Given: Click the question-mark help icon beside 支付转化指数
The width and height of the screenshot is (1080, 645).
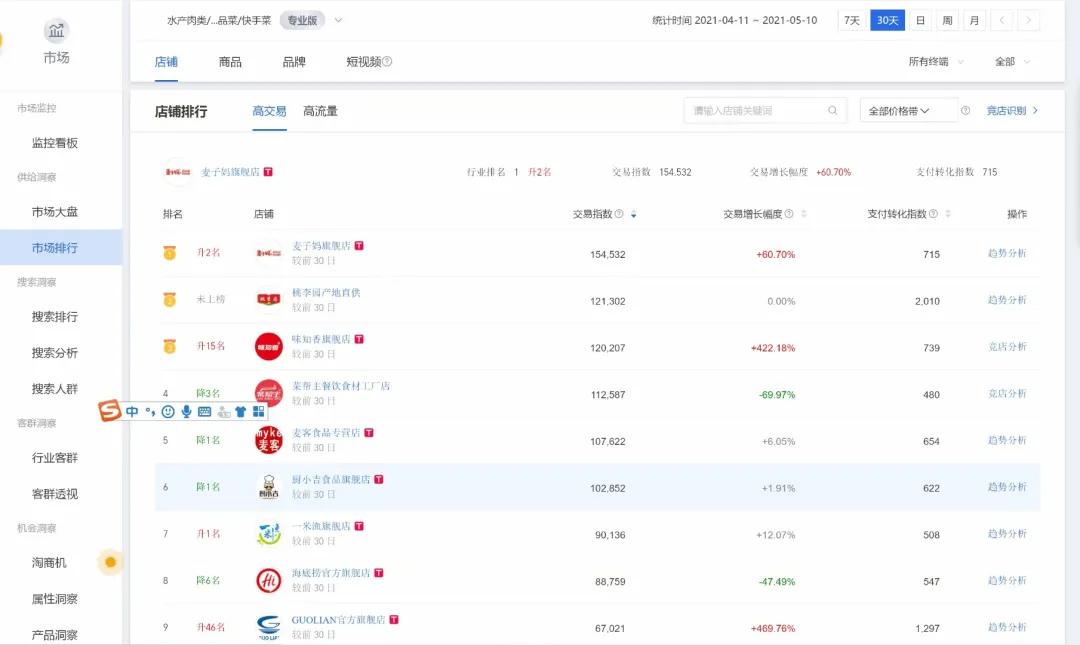Looking at the screenshot, I should 935,212.
